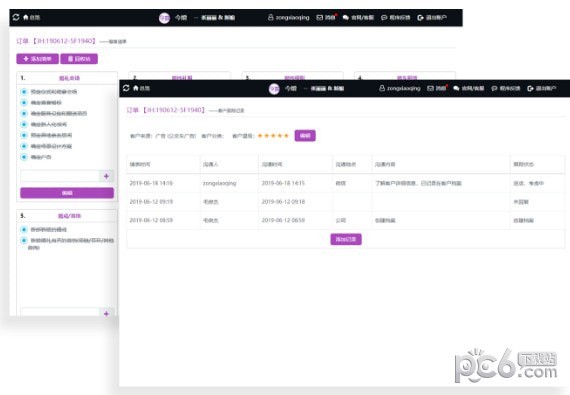Click the plus button at the bottom of list 5
Image resolution: width=570 pixels, height=395 pixels.
click(x=106, y=313)
